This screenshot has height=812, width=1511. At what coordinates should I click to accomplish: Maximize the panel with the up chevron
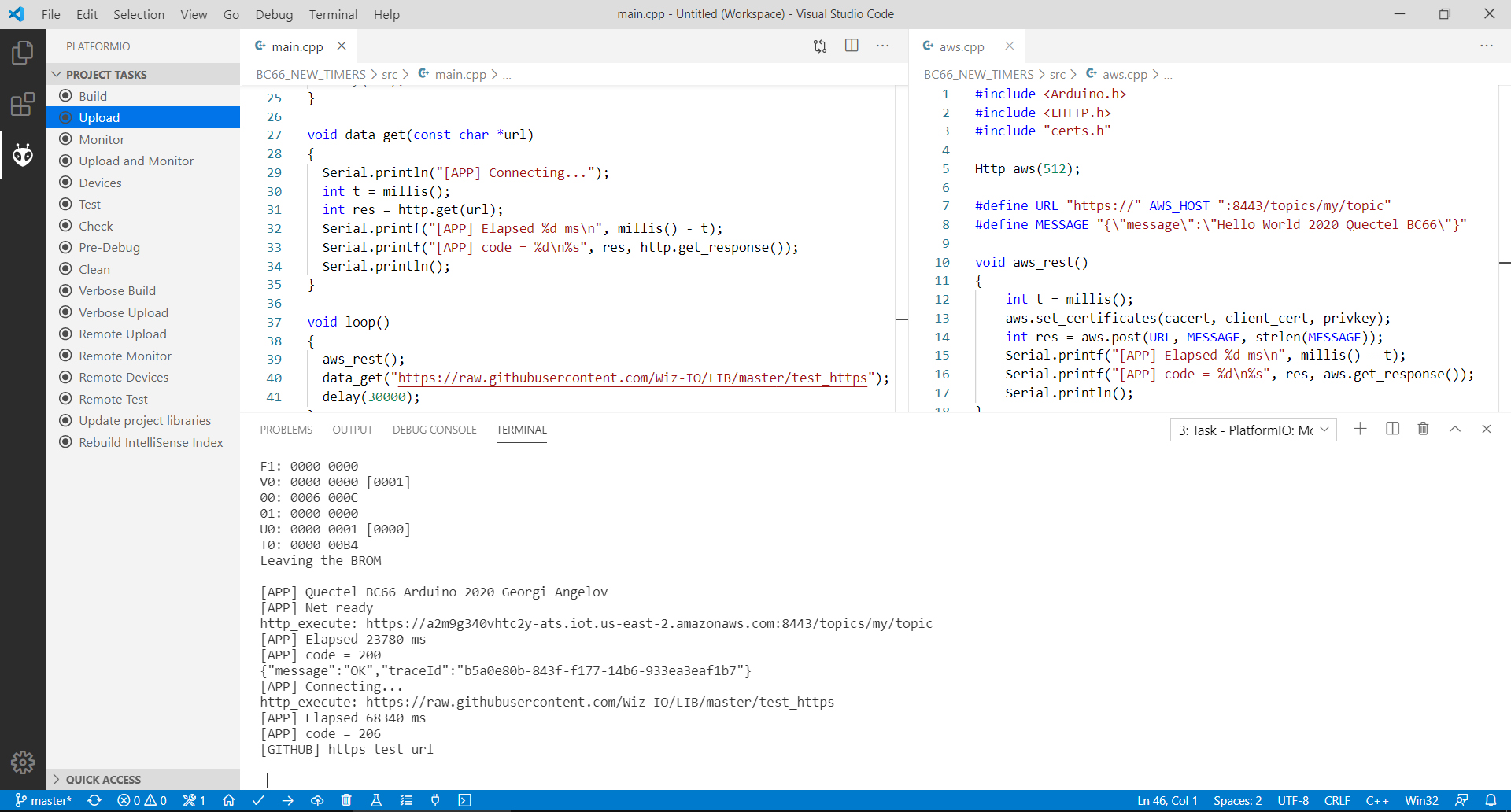[x=1455, y=429]
